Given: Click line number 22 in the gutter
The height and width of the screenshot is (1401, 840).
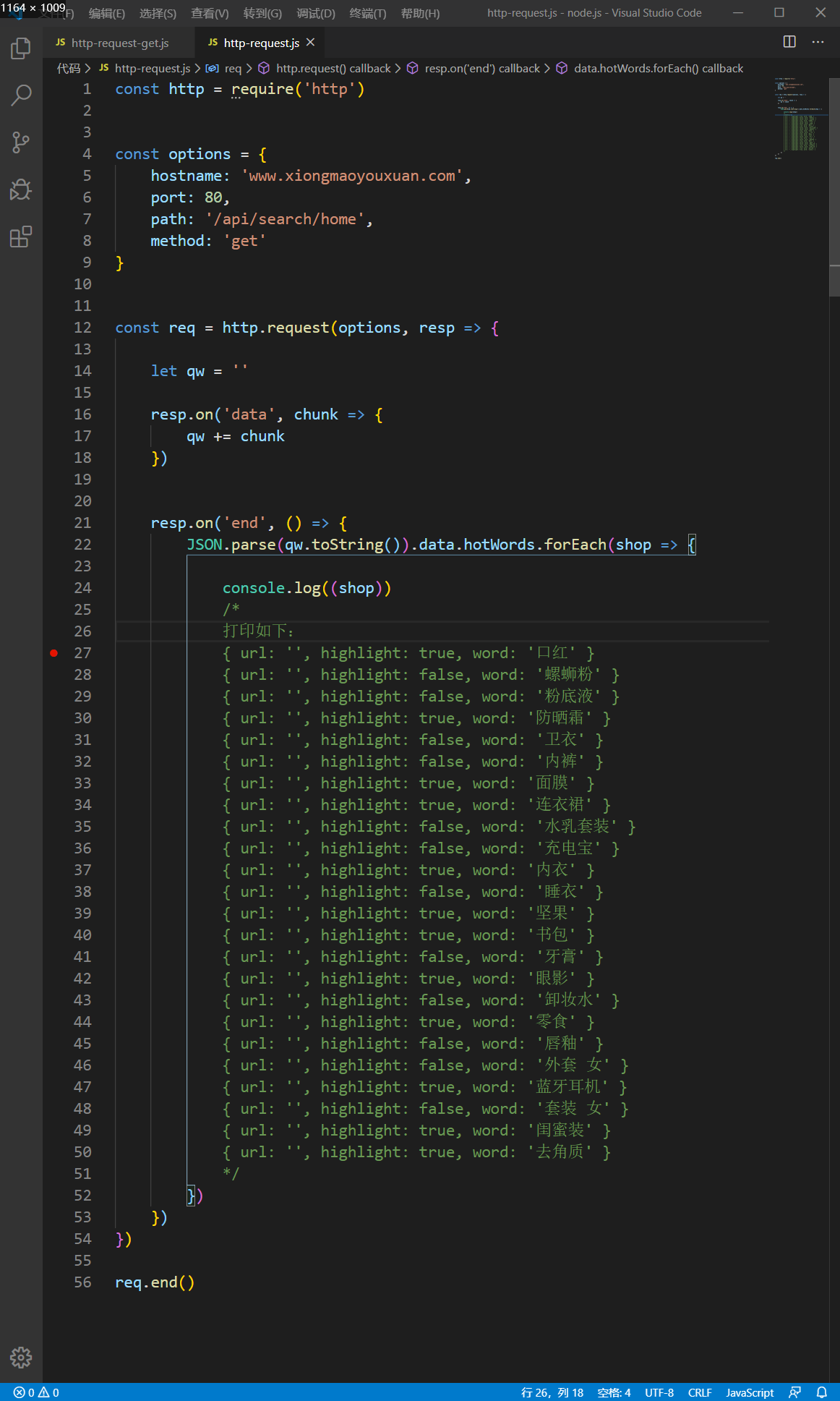Looking at the screenshot, I should 82,545.
